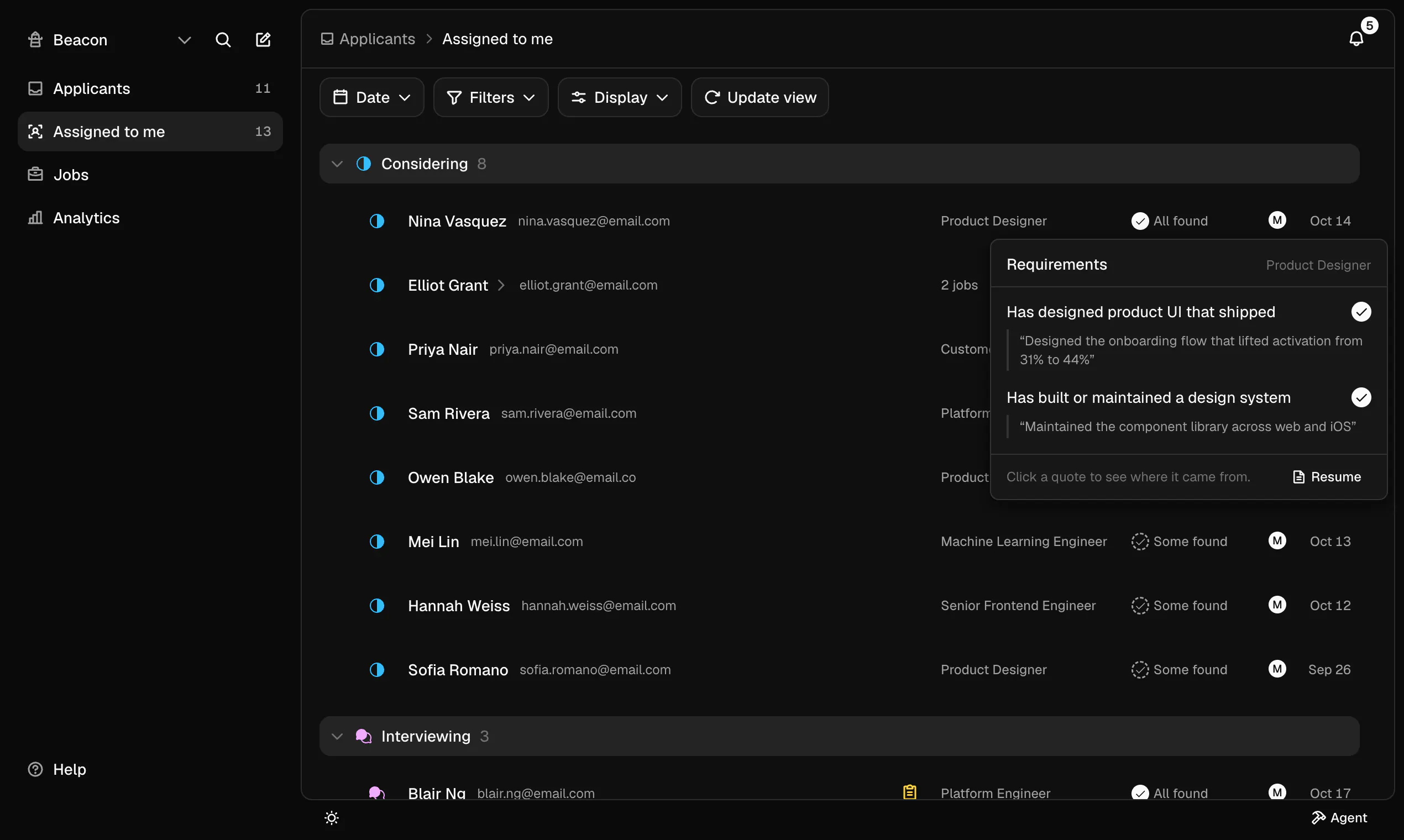The width and height of the screenshot is (1404, 840).
Task: Click Applicants breadcrumb inbox icon
Action: 327,39
